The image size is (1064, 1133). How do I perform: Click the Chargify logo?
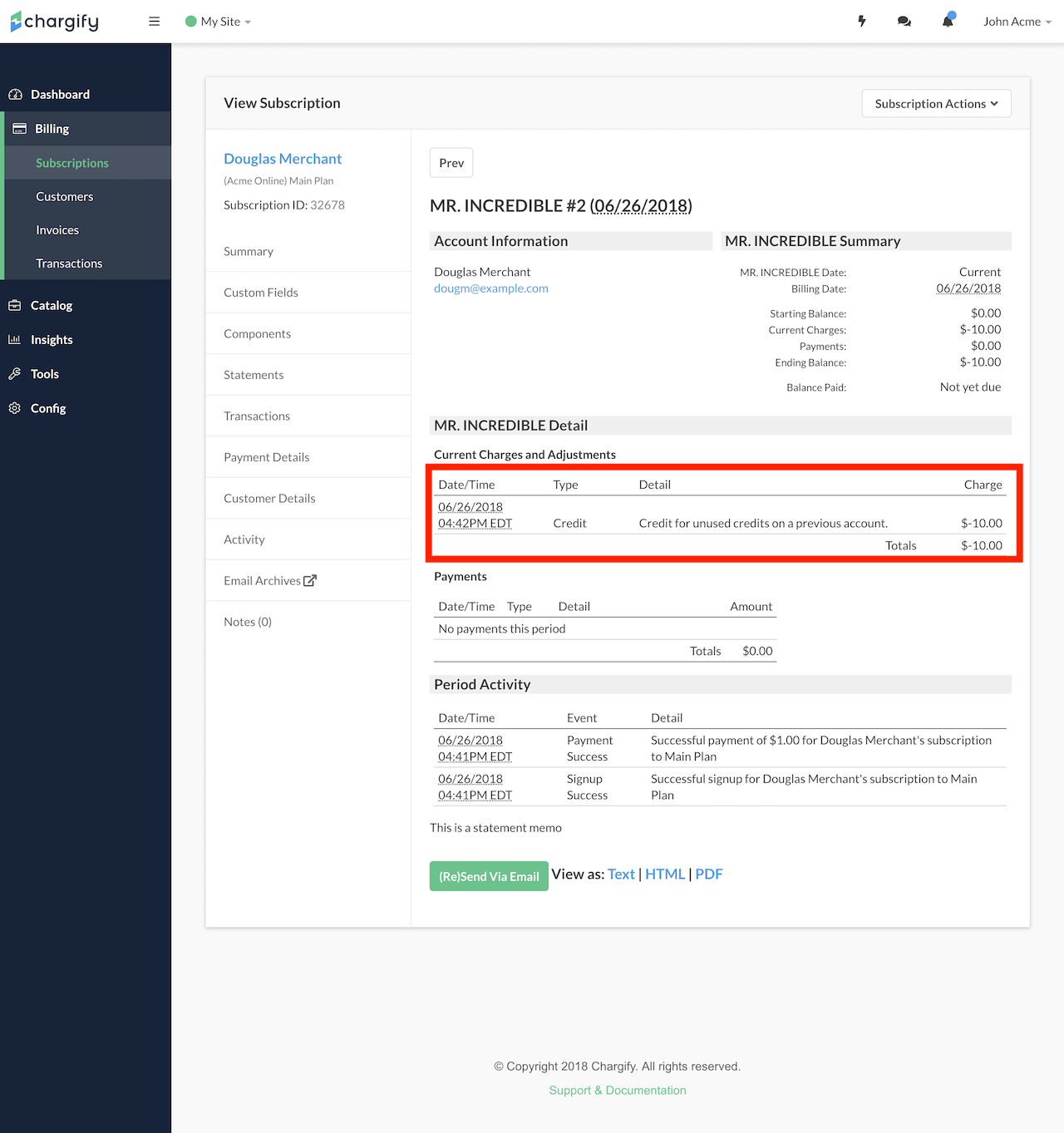[55, 22]
